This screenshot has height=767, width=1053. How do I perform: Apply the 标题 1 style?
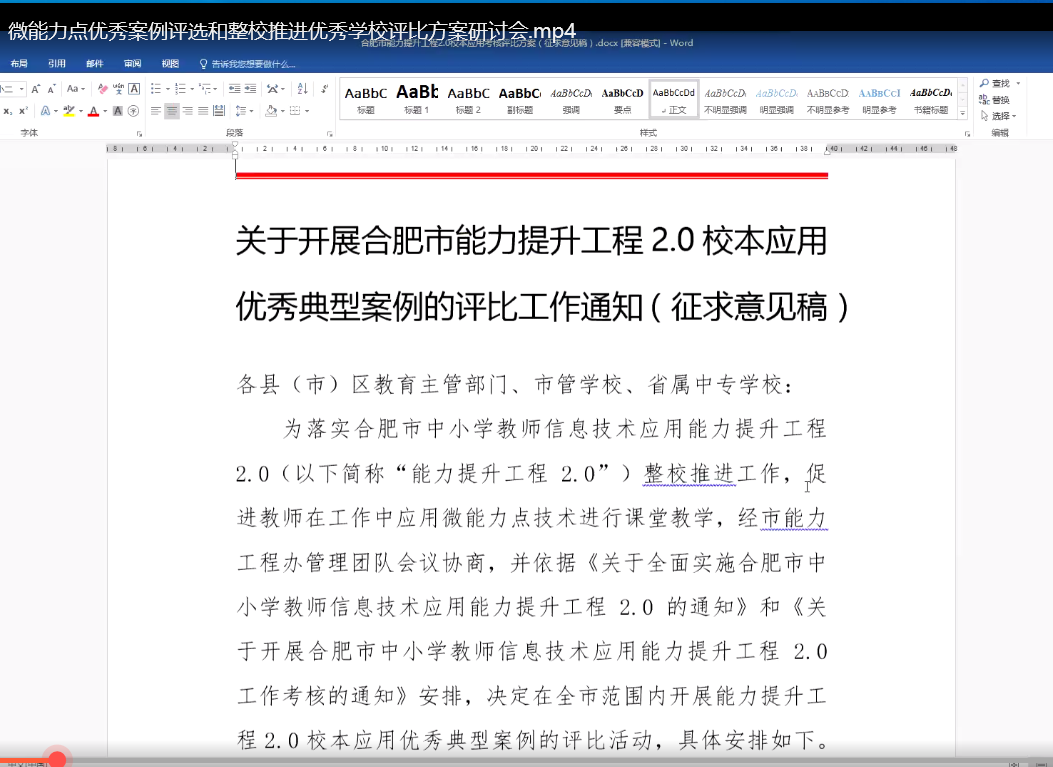tap(417, 99)
